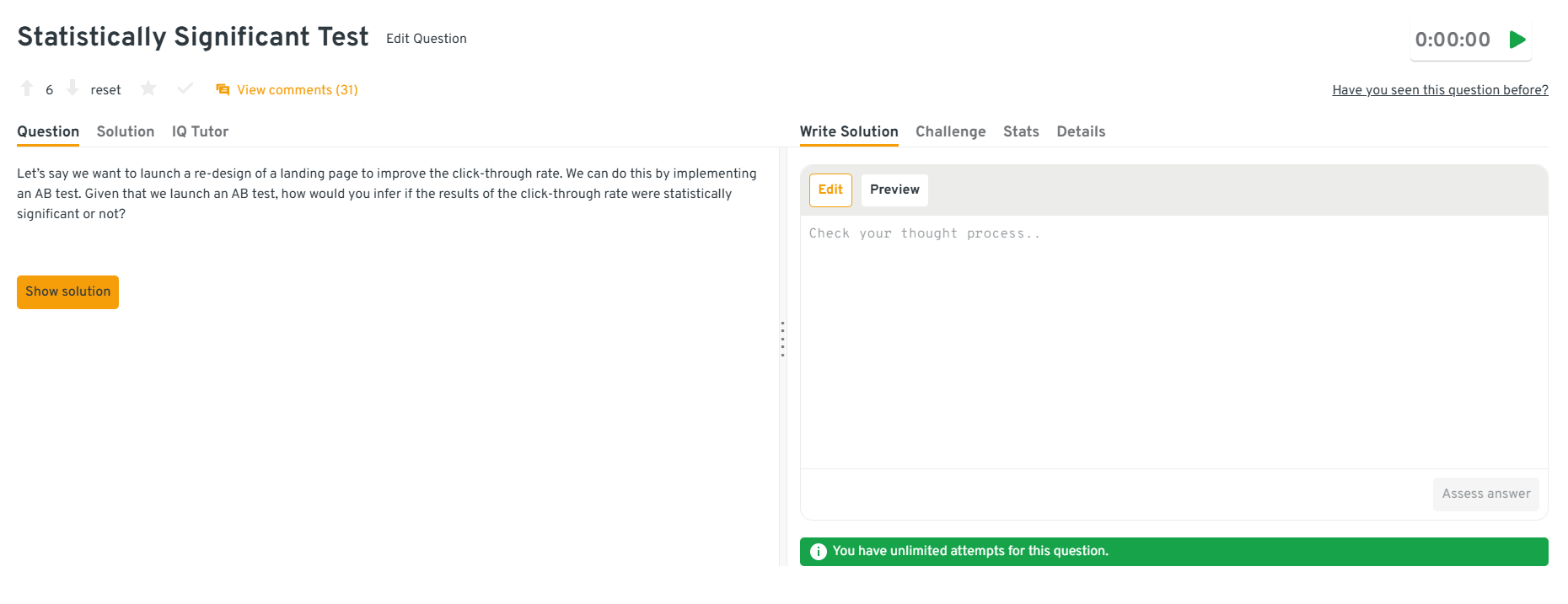Click the info icon in the green banner
Viewport: 1568px width, 604px height.
(x=818, y=552)
